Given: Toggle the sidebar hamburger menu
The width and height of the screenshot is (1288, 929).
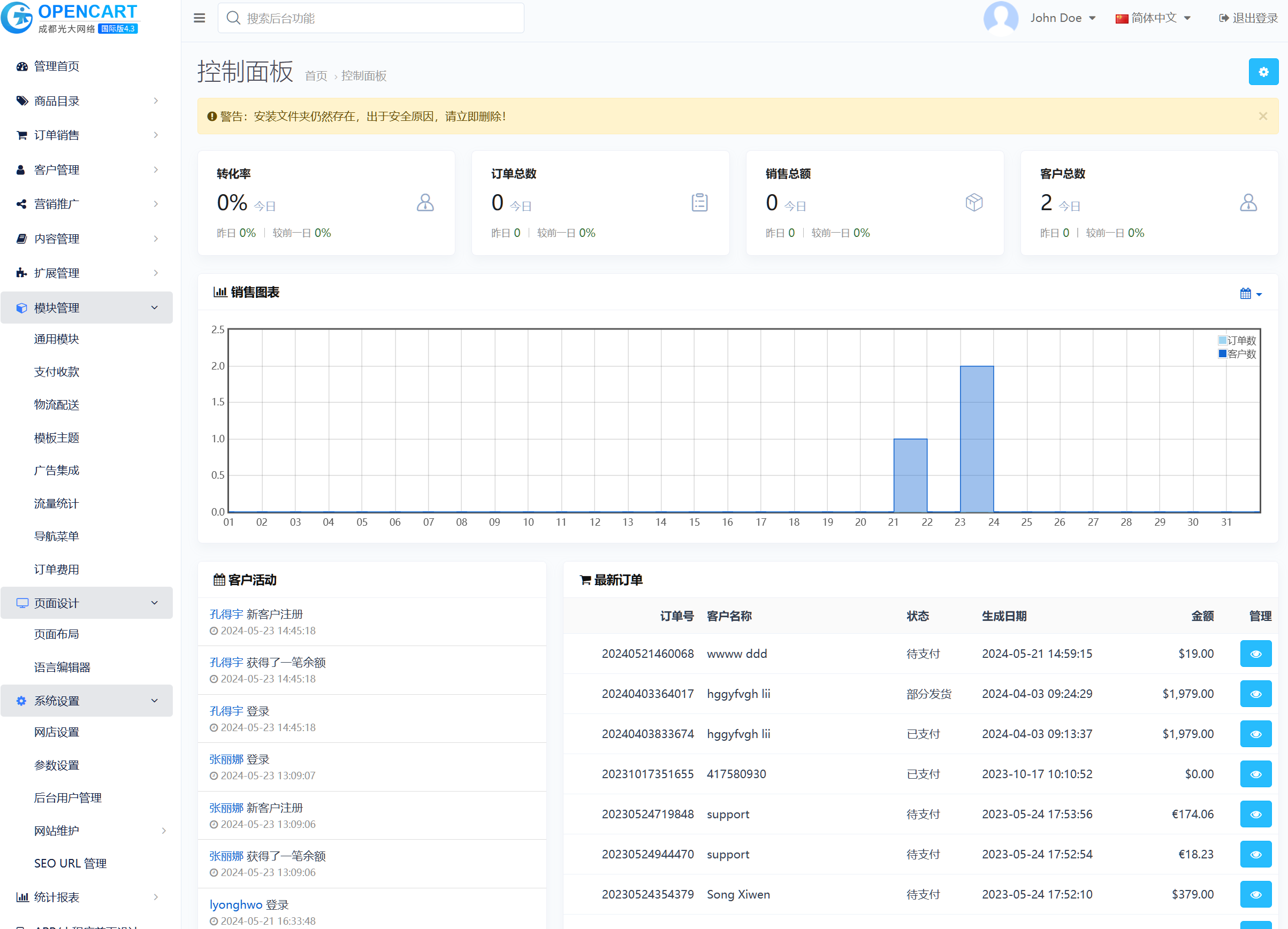Looking at the screenshot, I should (x=200, y=18).
